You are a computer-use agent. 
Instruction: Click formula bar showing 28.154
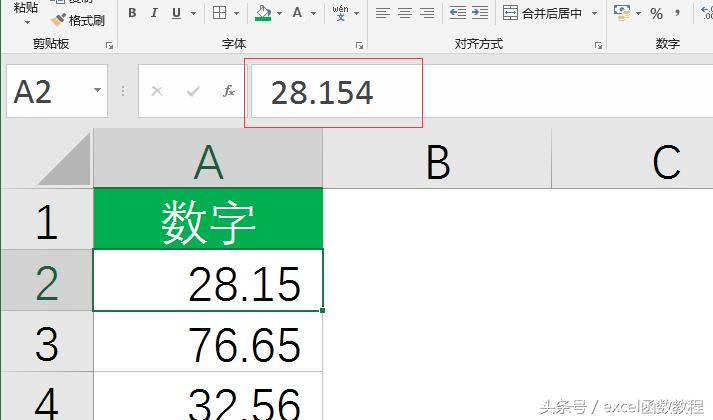click(482, 91)
